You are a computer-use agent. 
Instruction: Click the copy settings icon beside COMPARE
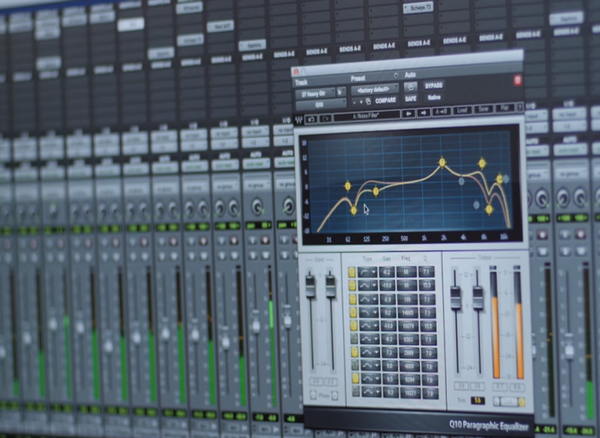(368, 101)
